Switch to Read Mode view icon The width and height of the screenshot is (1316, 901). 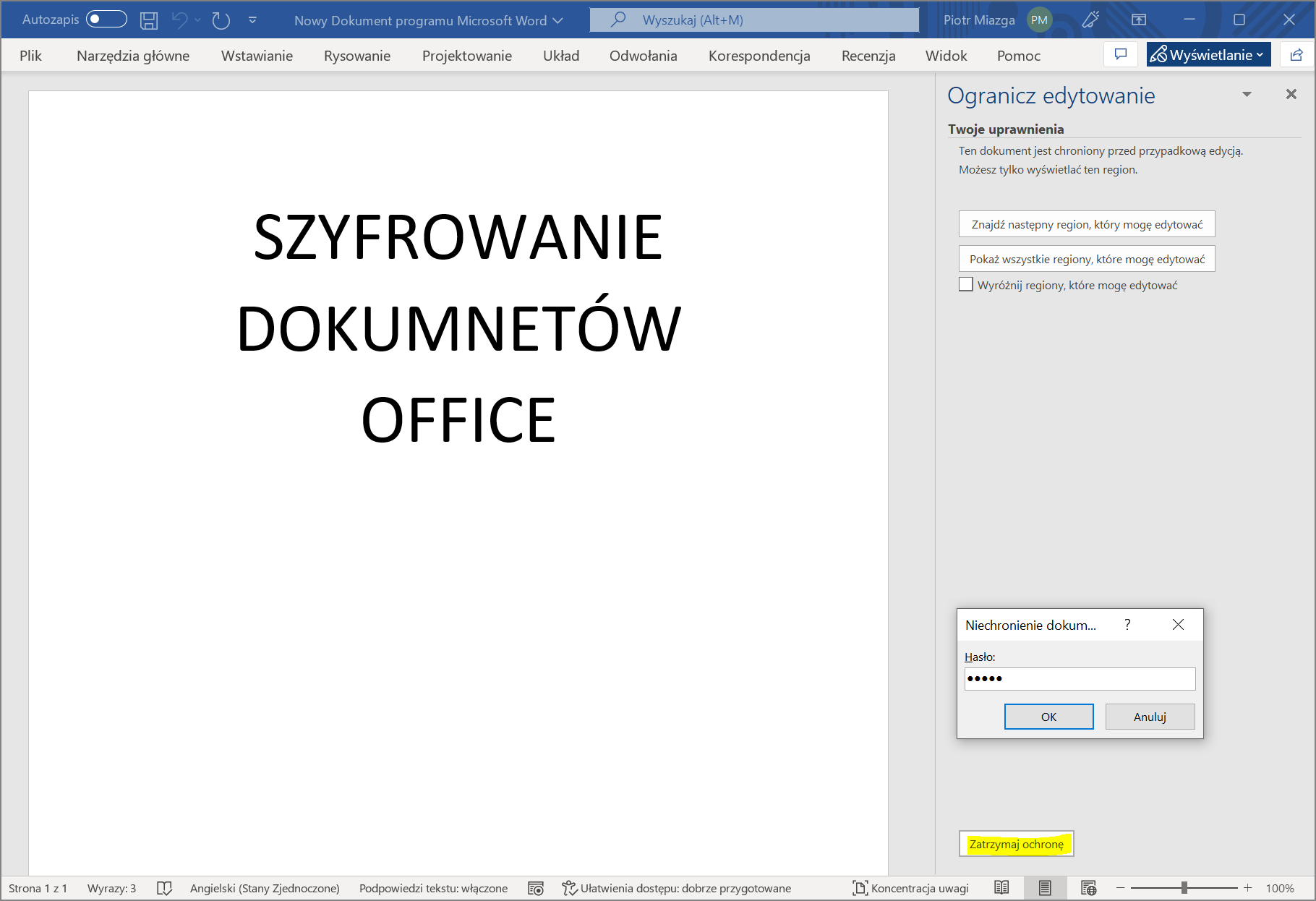(1001, 888)
